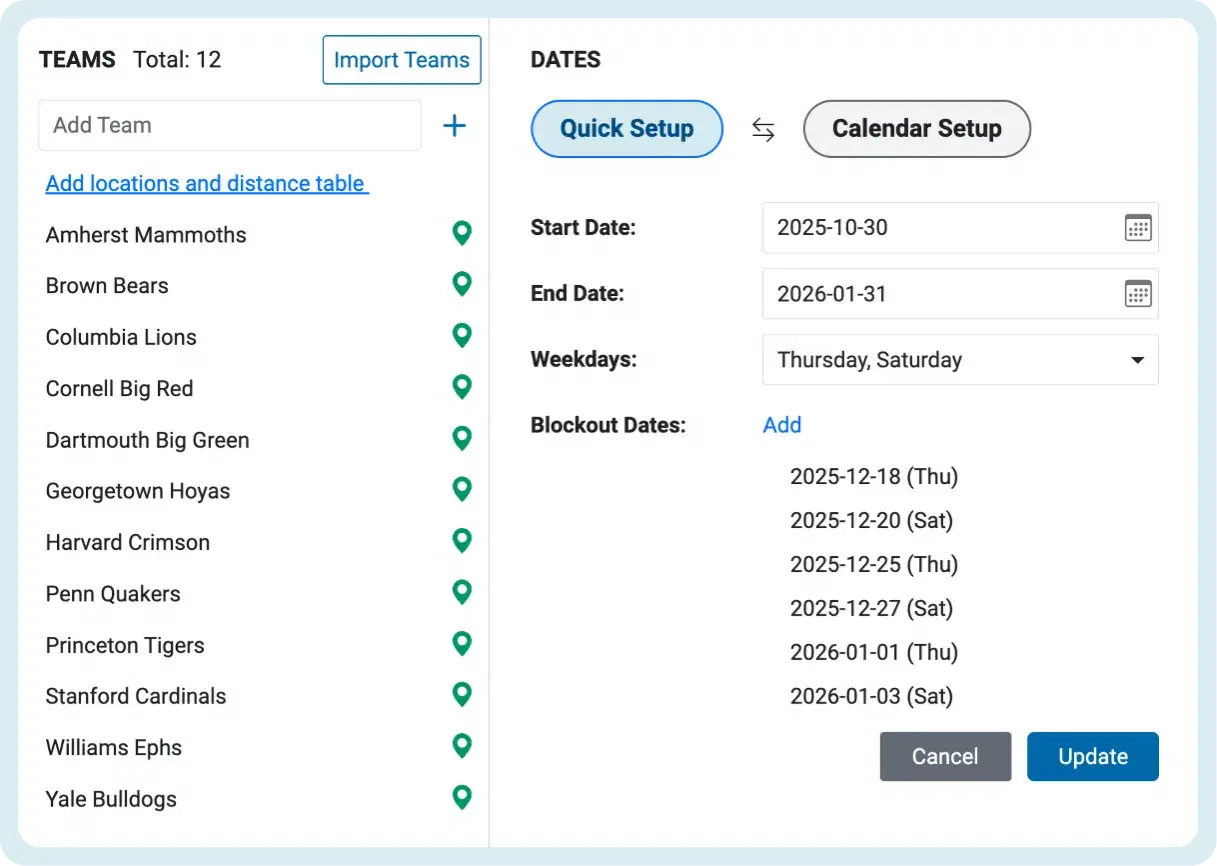Expand the Weekdays dropdown
This screenshot has width=1217, height=866.
click(x=960, y=360)
